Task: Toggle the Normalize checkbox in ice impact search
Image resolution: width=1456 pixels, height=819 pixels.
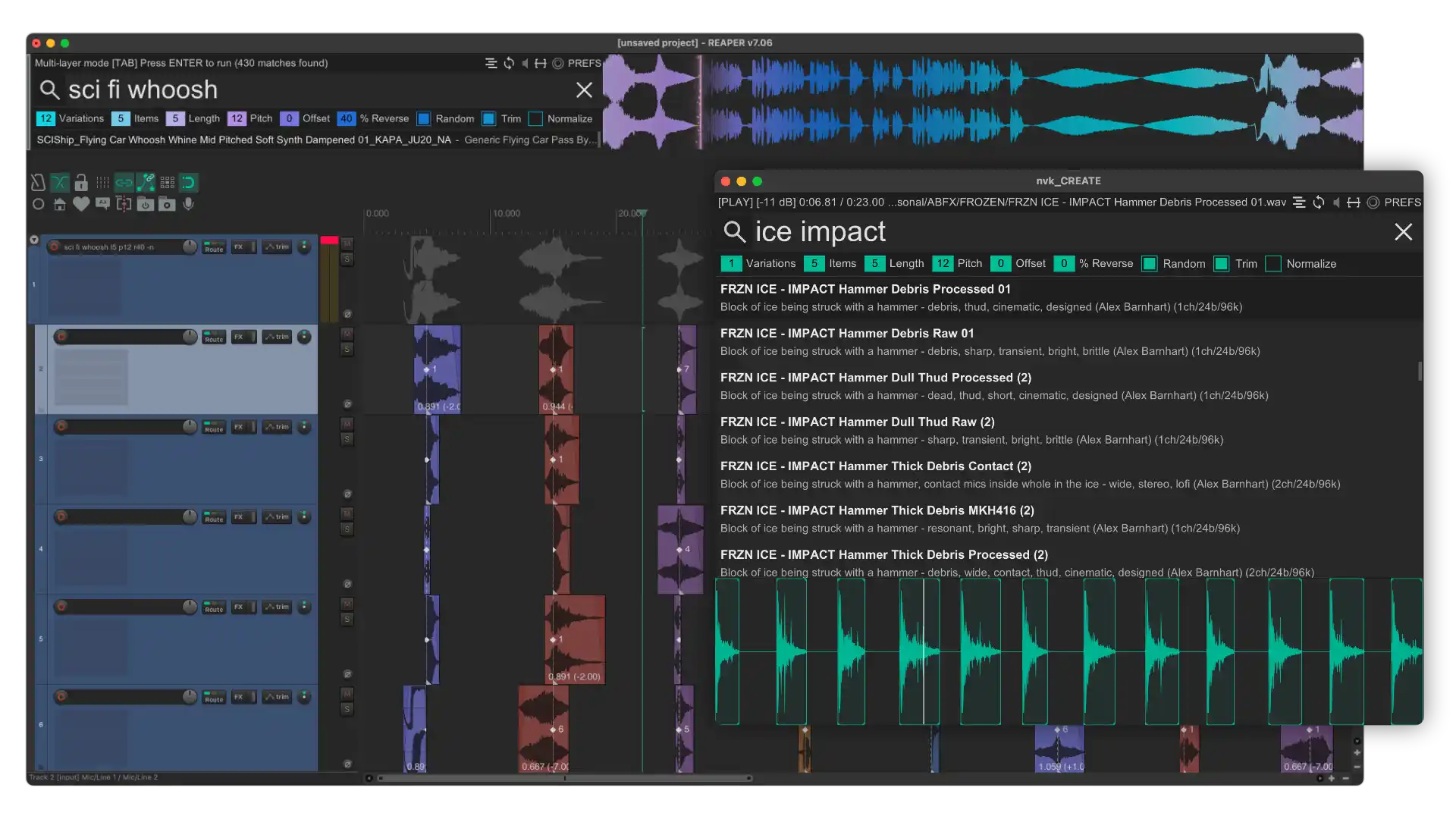Action: (x=1273, y=264)
